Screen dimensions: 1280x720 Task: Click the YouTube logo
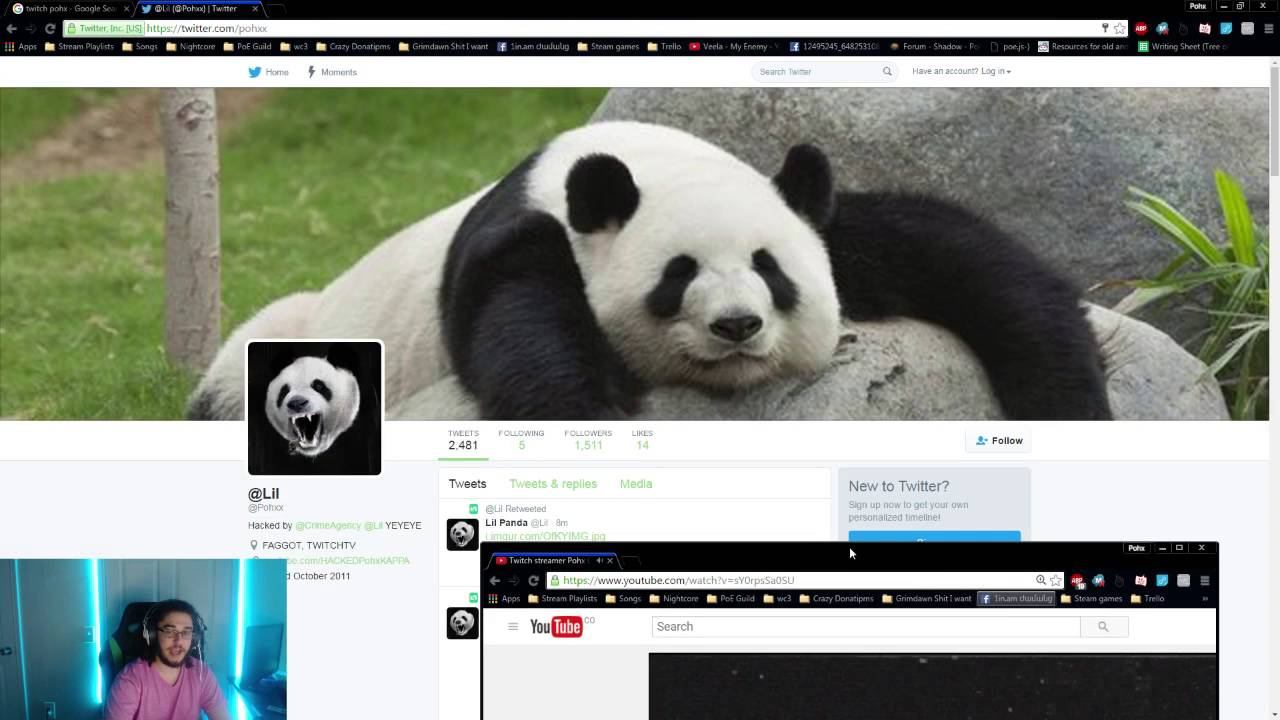(x=557, y=627)
